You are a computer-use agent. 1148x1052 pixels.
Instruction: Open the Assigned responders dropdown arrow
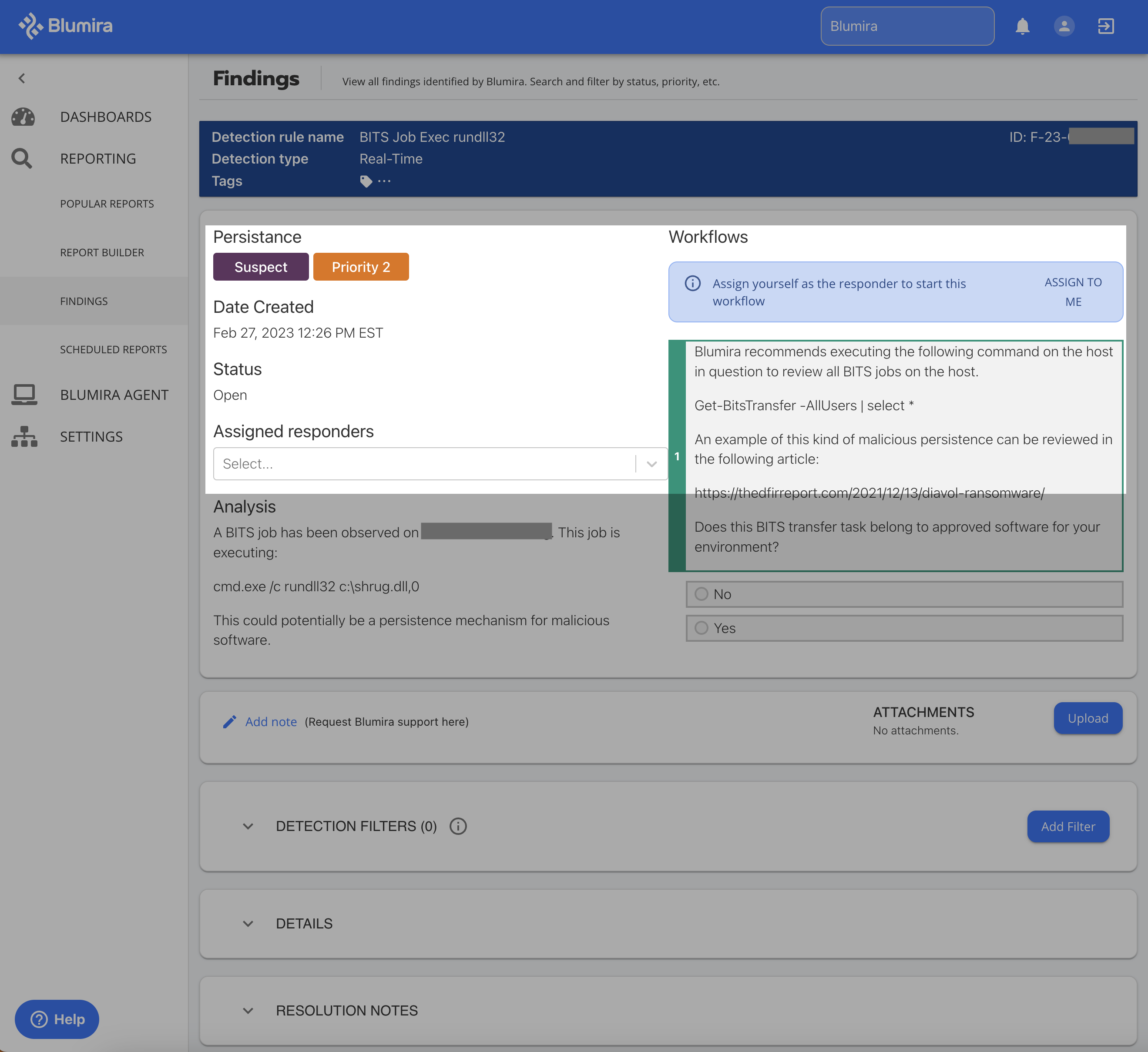pyautogui.click(x=652, y=464)
